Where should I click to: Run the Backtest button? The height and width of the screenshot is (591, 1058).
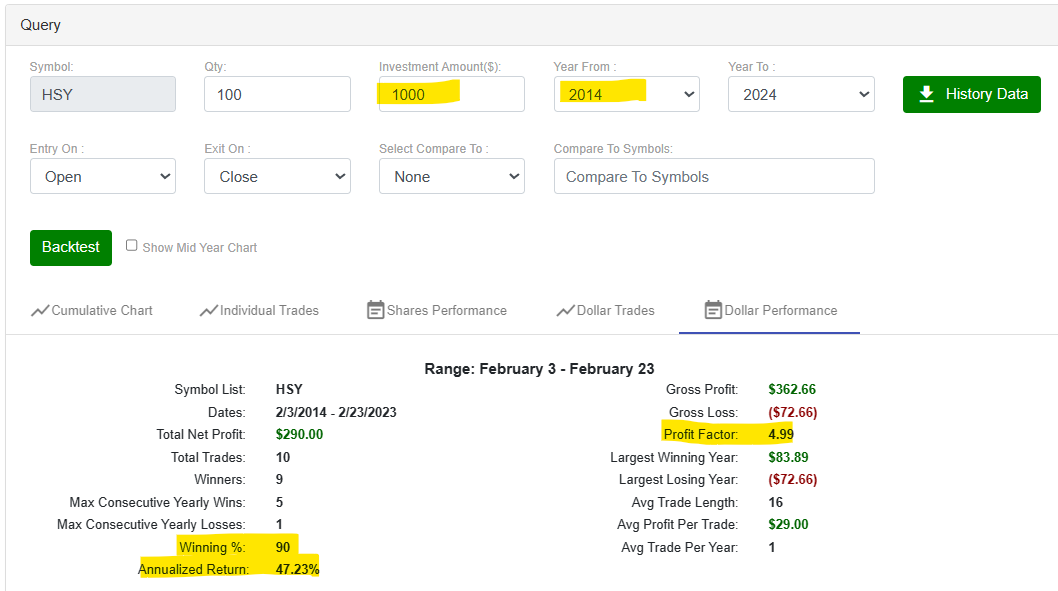(71, 248)
